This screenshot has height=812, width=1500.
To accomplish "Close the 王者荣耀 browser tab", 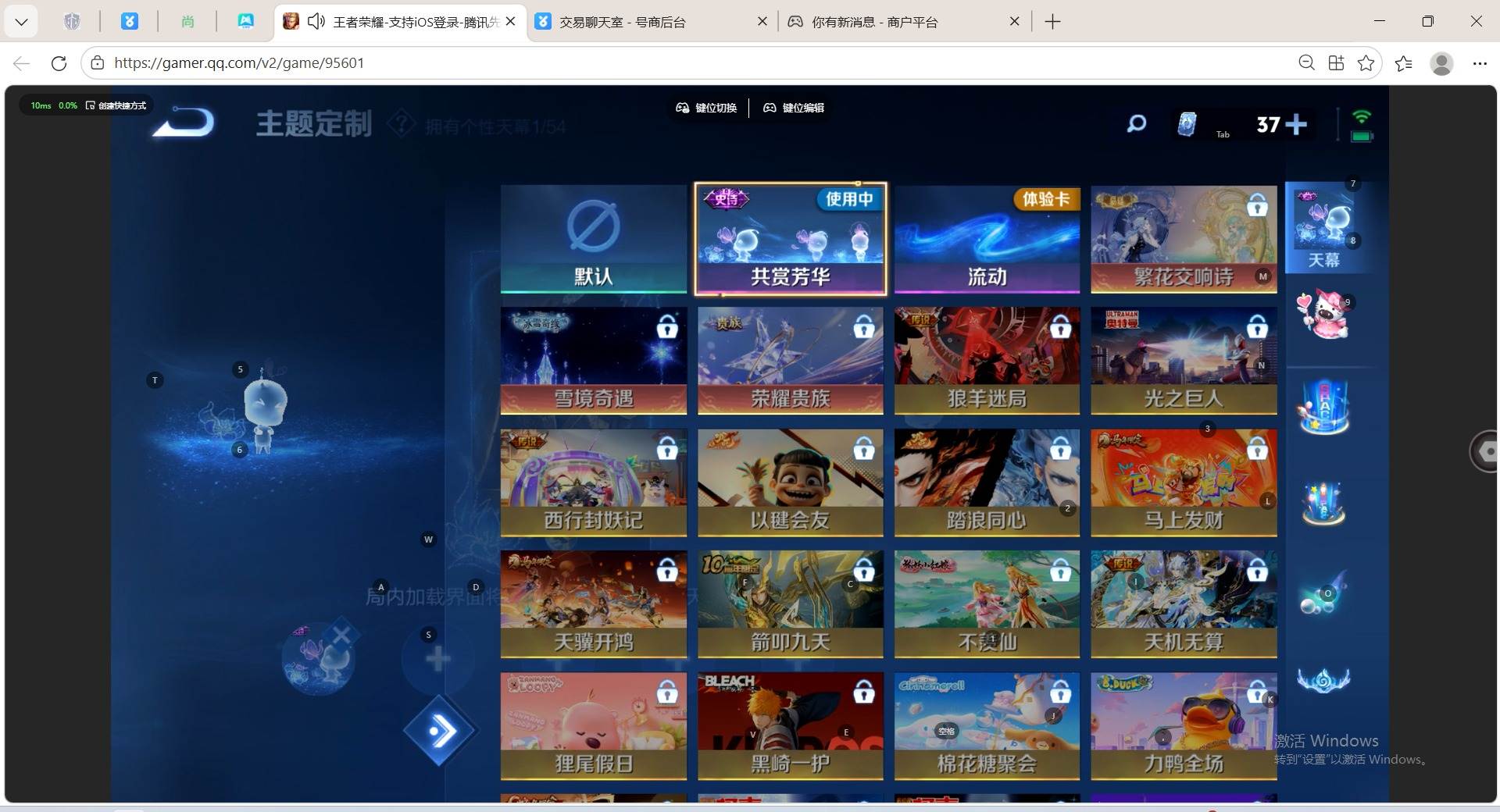I will pos(510,22).
